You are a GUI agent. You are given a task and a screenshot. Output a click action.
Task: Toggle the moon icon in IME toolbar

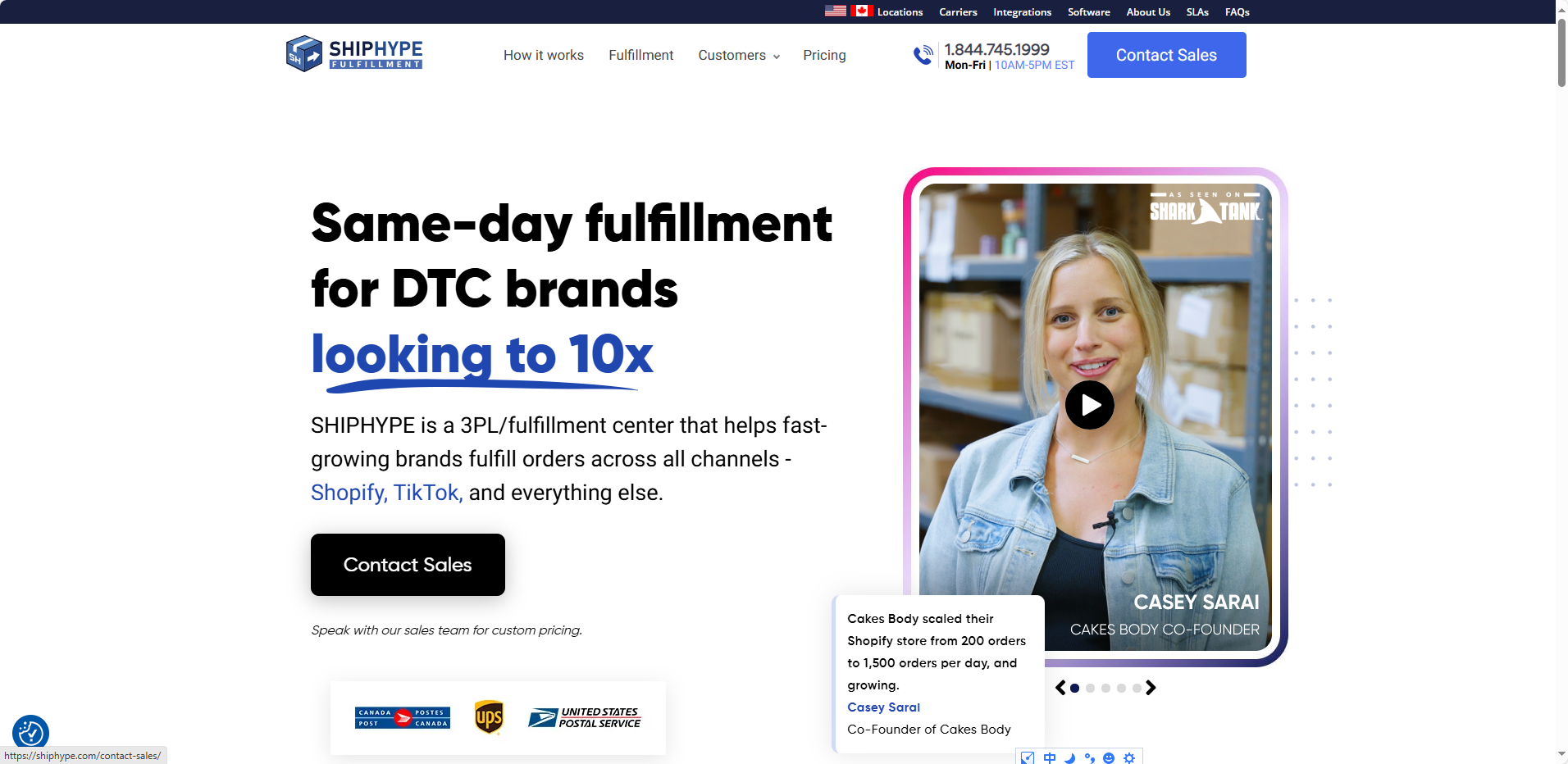(1069, 757)
